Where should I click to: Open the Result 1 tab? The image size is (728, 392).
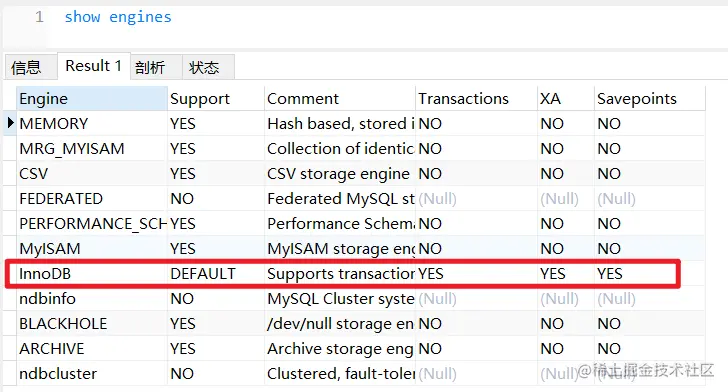[x=93, y=66]
